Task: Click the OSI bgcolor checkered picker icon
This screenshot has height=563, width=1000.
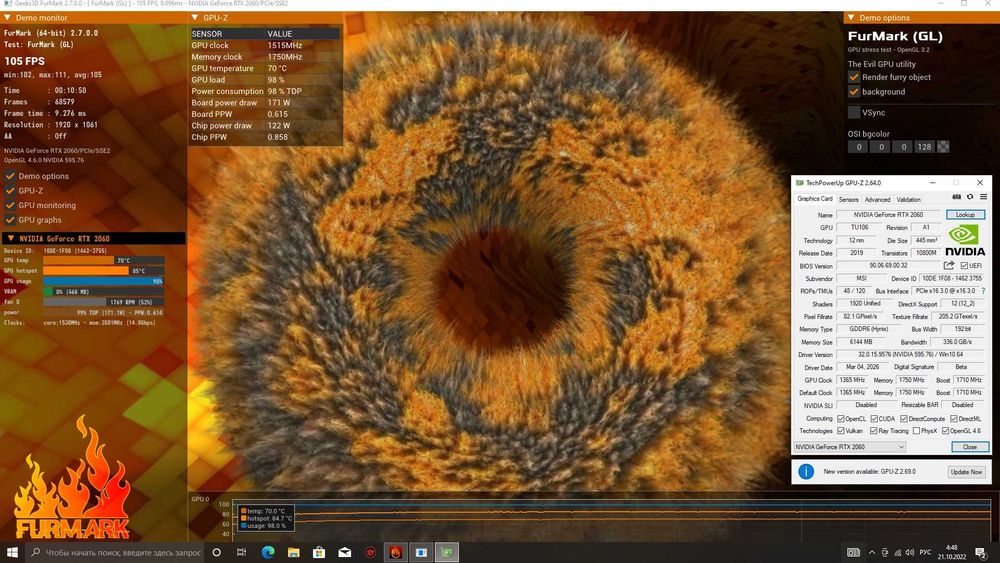Action: (x=943, y=147)
